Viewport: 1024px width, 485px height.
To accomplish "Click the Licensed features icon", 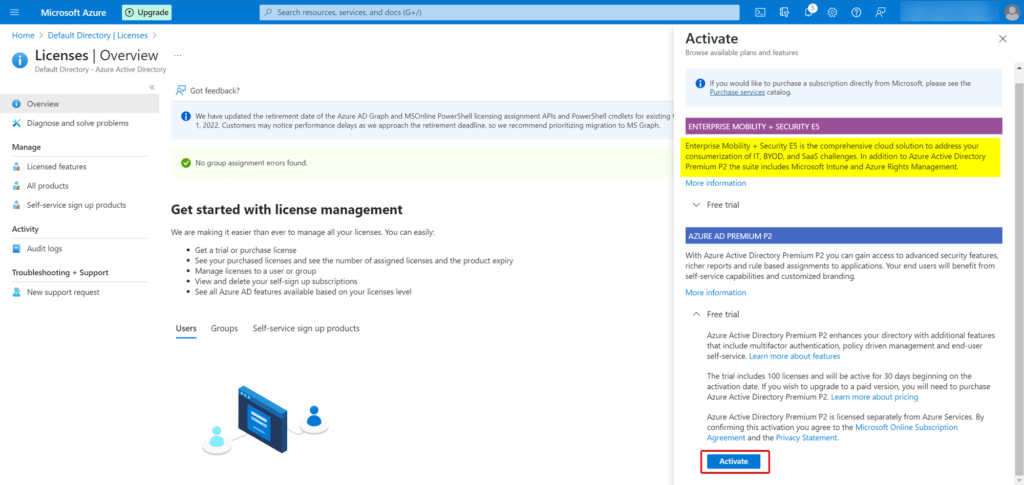I will 16,166.
